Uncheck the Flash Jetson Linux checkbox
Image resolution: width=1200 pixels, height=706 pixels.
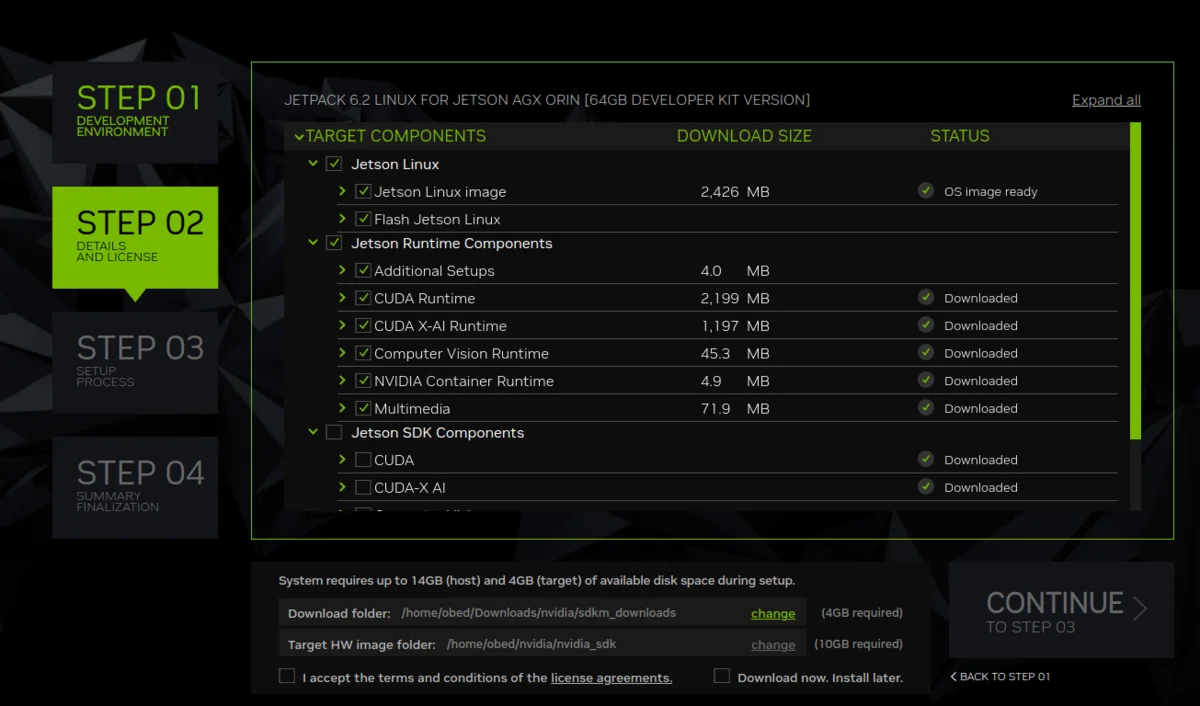click(x=363, y=219)
